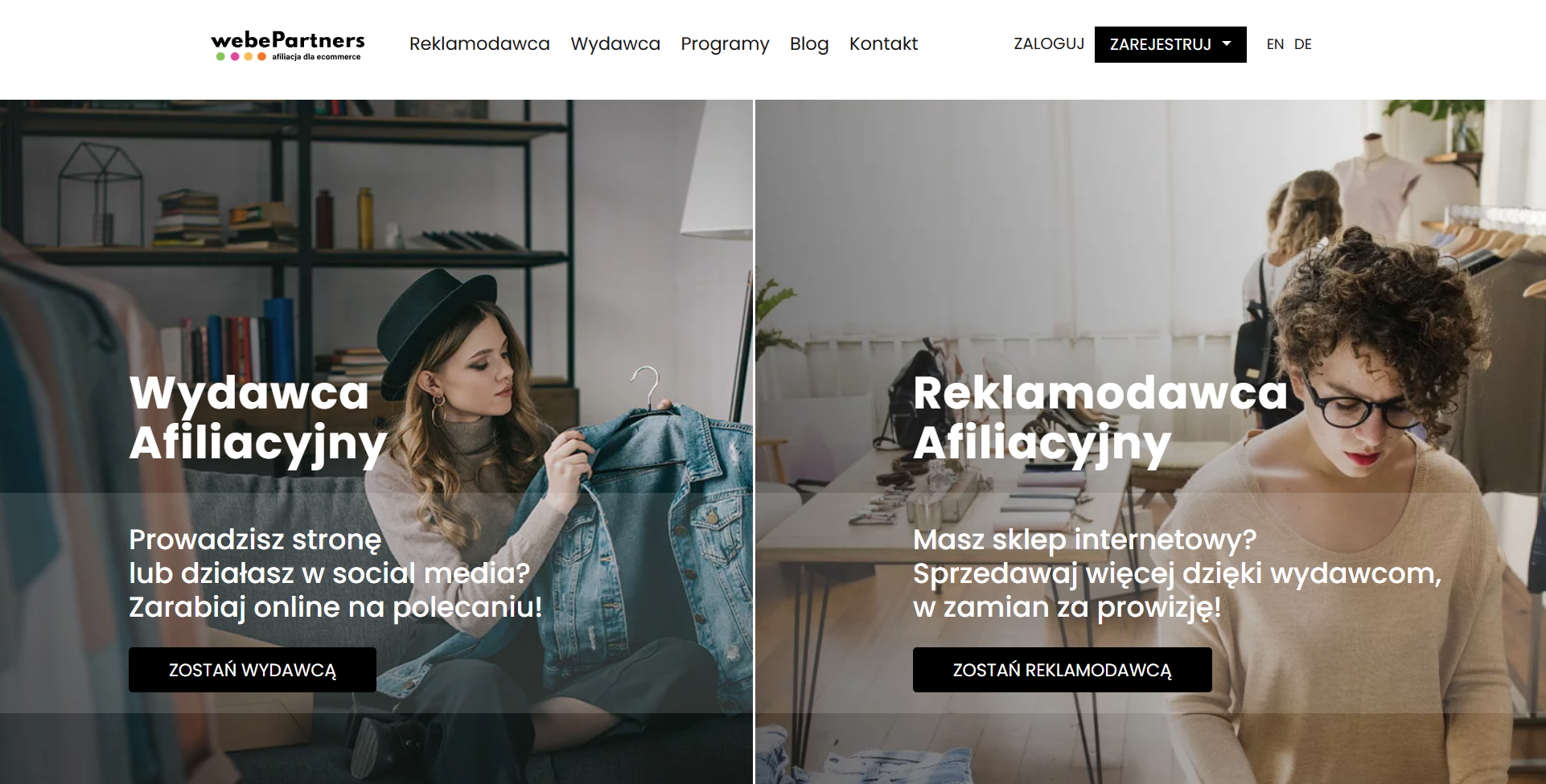Click the ZALOGUJ login link

coord(1049,43)
